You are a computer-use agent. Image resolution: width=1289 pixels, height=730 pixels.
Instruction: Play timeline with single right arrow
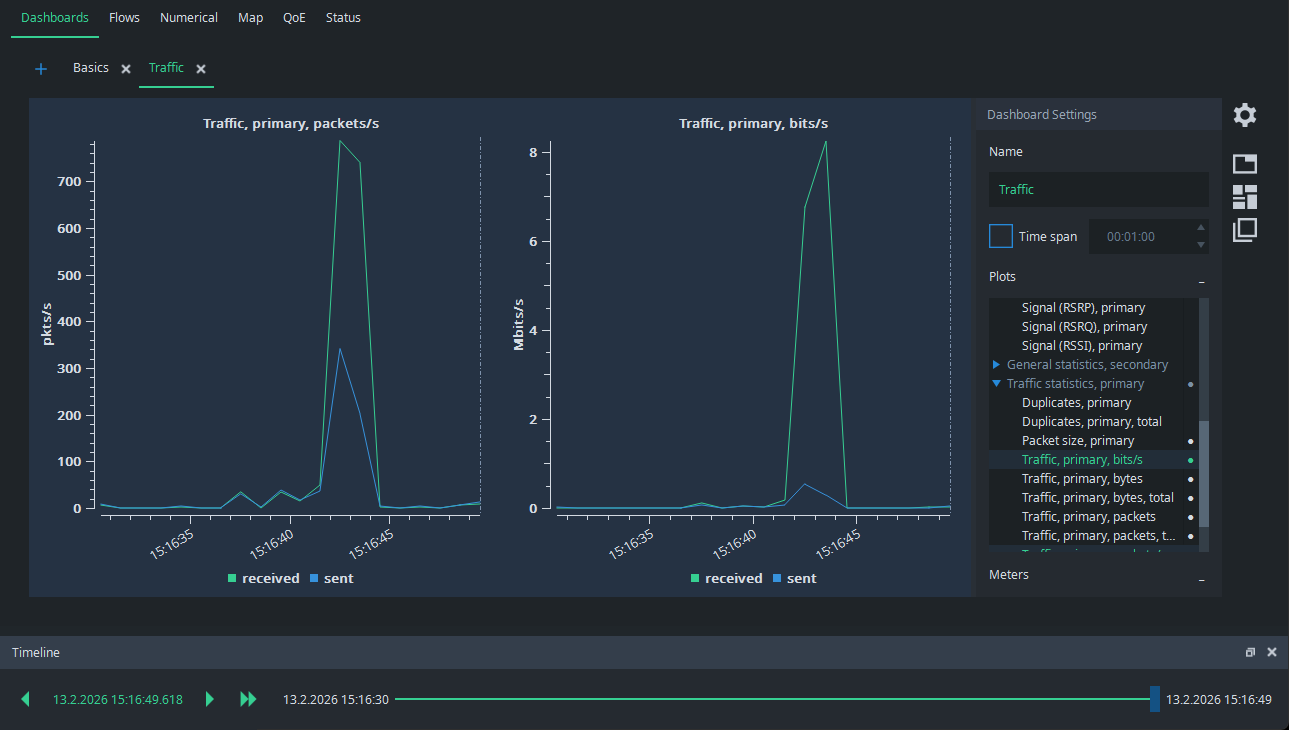point(209,699)
